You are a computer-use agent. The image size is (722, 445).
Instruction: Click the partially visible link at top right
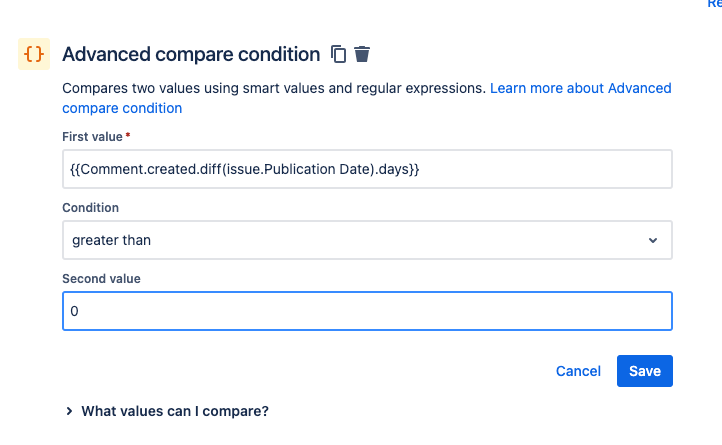coord(714,4)
